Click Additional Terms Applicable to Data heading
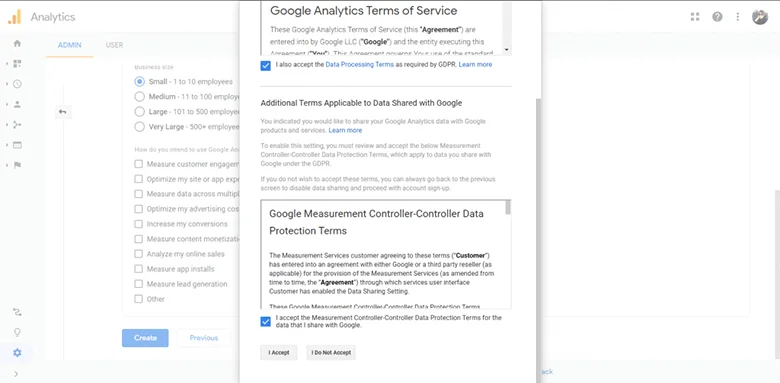Viewport: 780px width, 383px height. pyautogui.click(x=361, y=103)
